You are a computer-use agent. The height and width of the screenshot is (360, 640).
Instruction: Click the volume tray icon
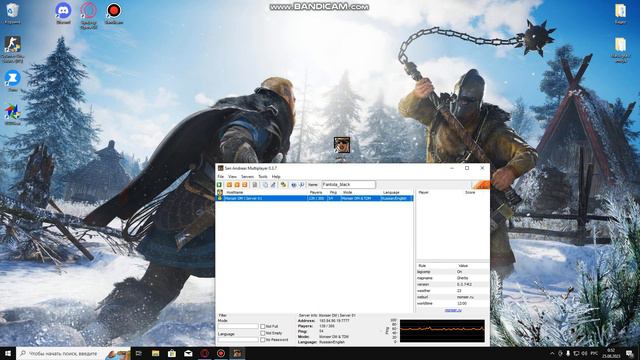click(584, 353)
